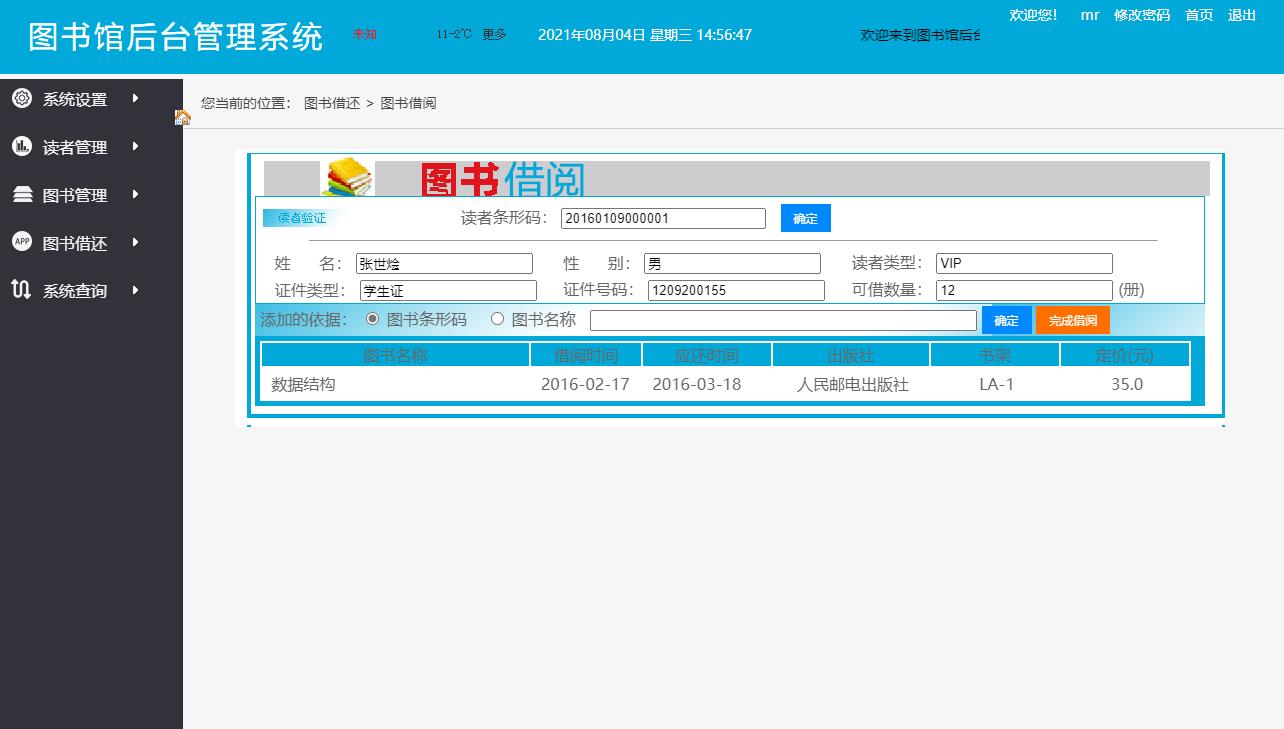Viewport: 1284px width, 729px height.
Task: Click 首页 in the top navigation
Action: pos(1198,15)
